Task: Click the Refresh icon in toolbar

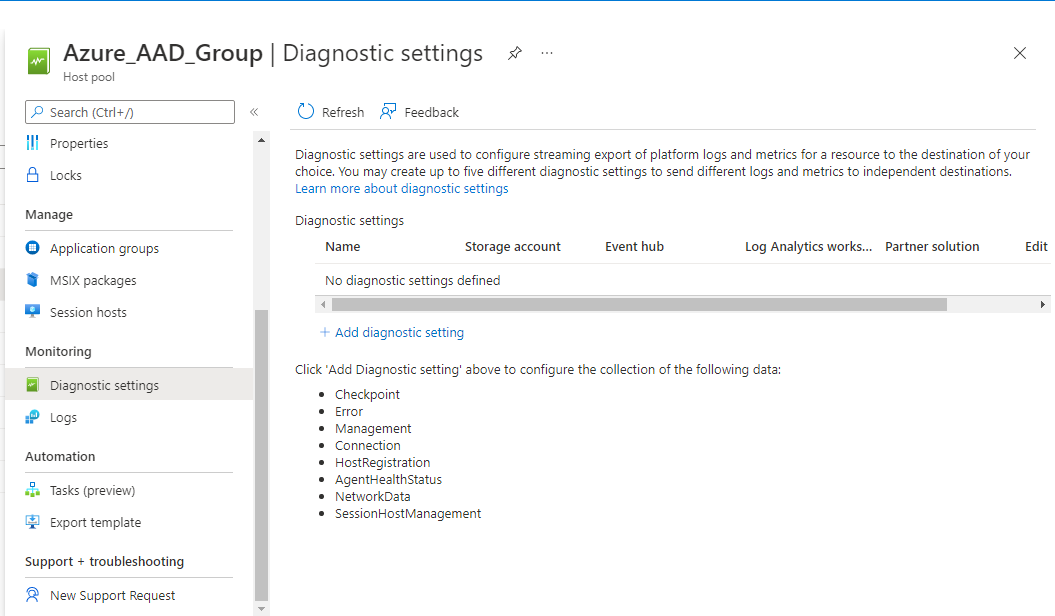Action: pyautogui.click(x=305, y=111)
